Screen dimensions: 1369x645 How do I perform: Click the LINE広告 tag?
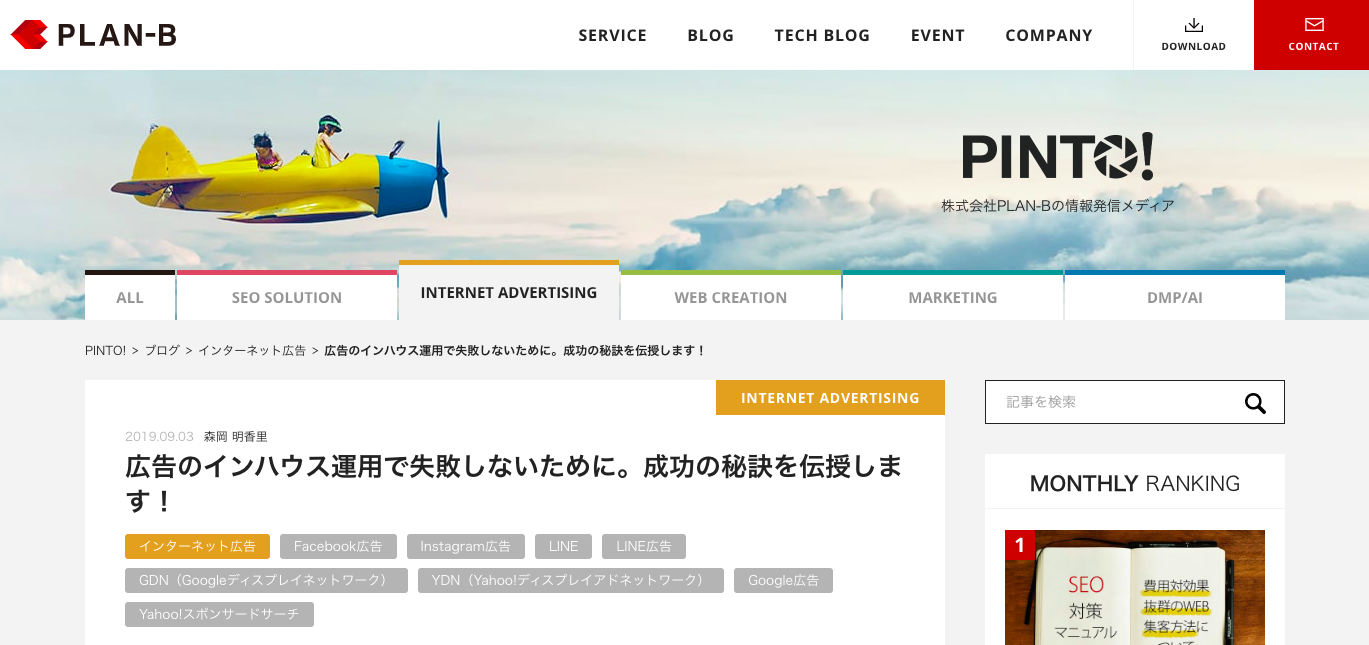pos(644,546)
